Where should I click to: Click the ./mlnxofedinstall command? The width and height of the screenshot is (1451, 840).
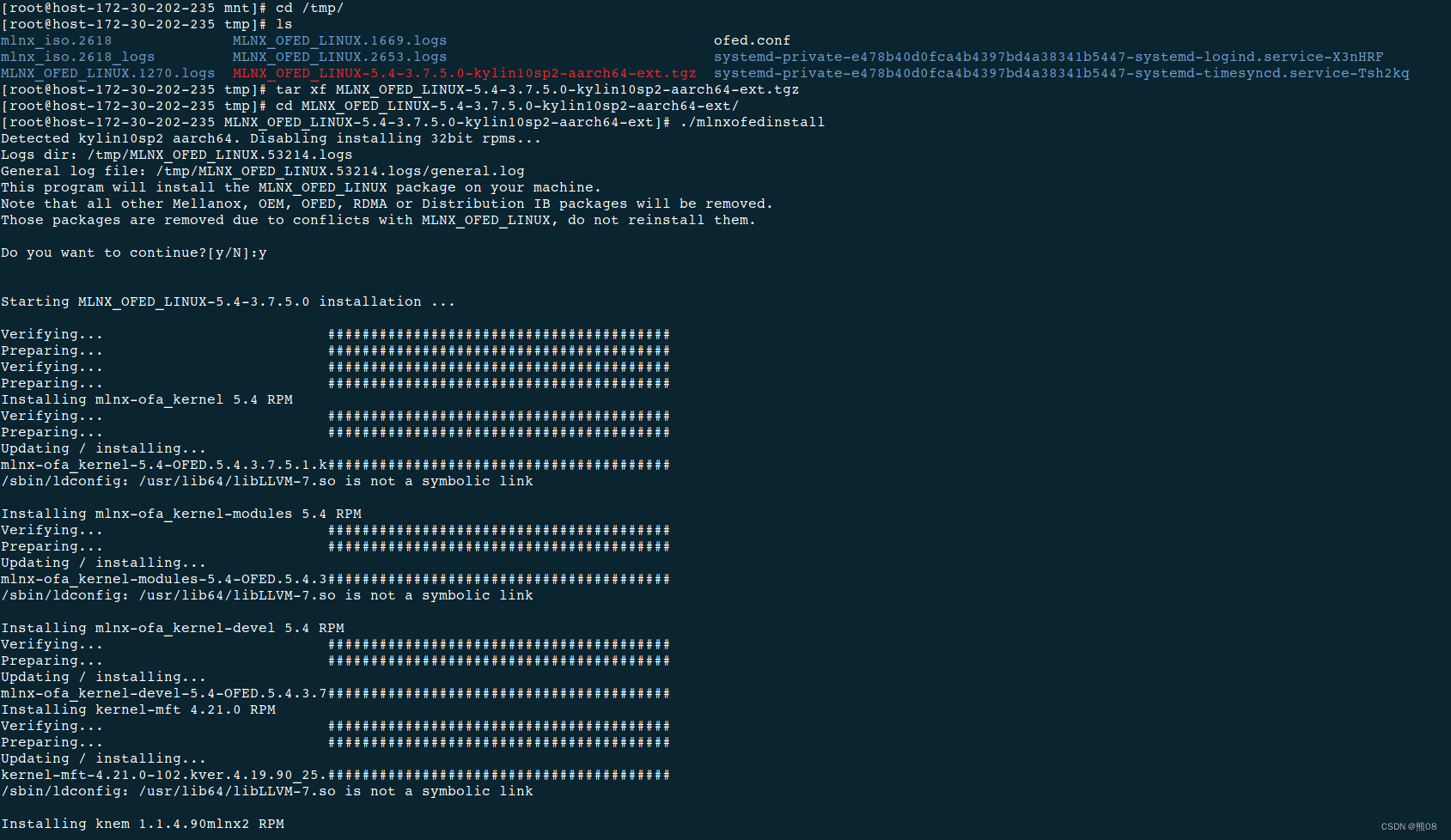point(753,122)
